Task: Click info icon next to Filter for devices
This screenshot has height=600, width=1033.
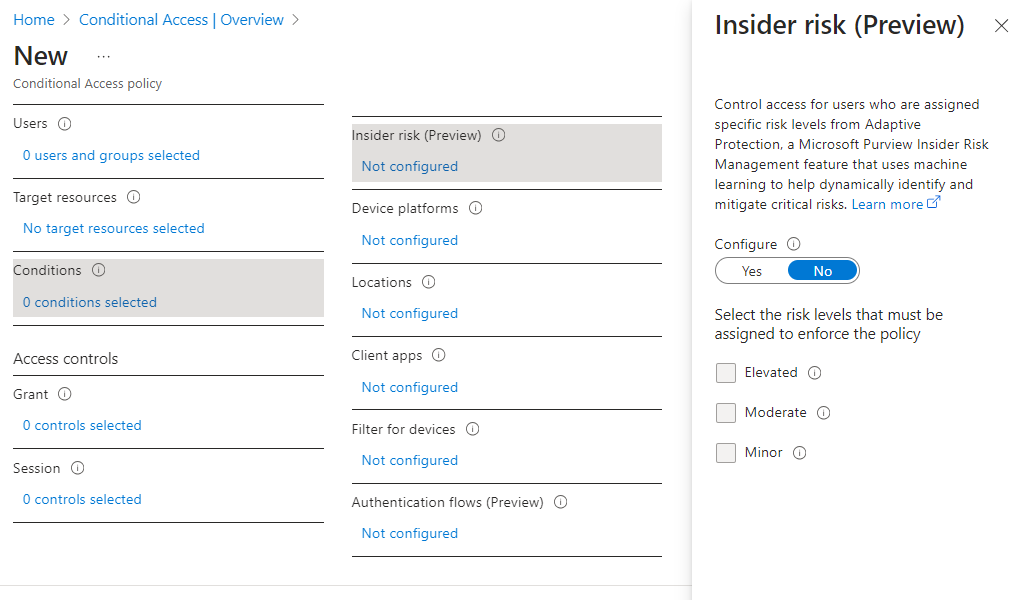Action: [x=473, y=429]
